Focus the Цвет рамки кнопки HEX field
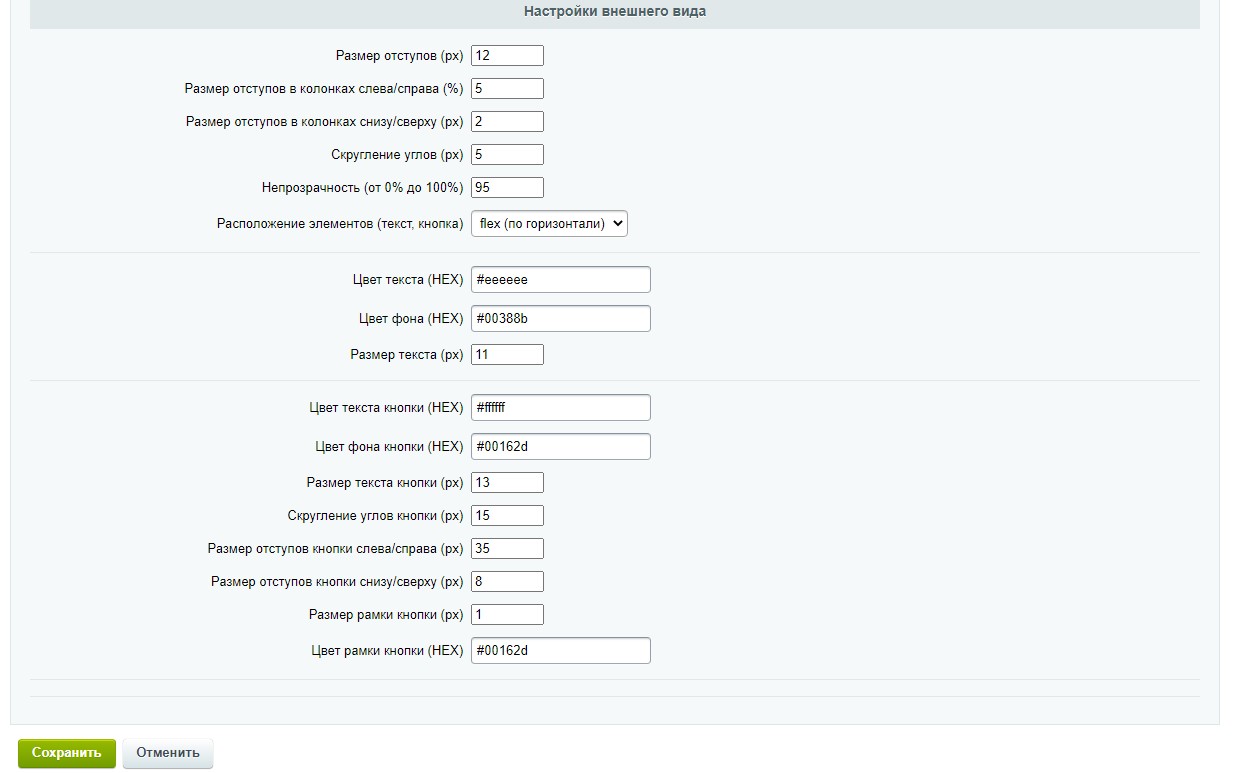This screenshot has width=1234, height=773. pyautogui.click(x=560, y=651)
